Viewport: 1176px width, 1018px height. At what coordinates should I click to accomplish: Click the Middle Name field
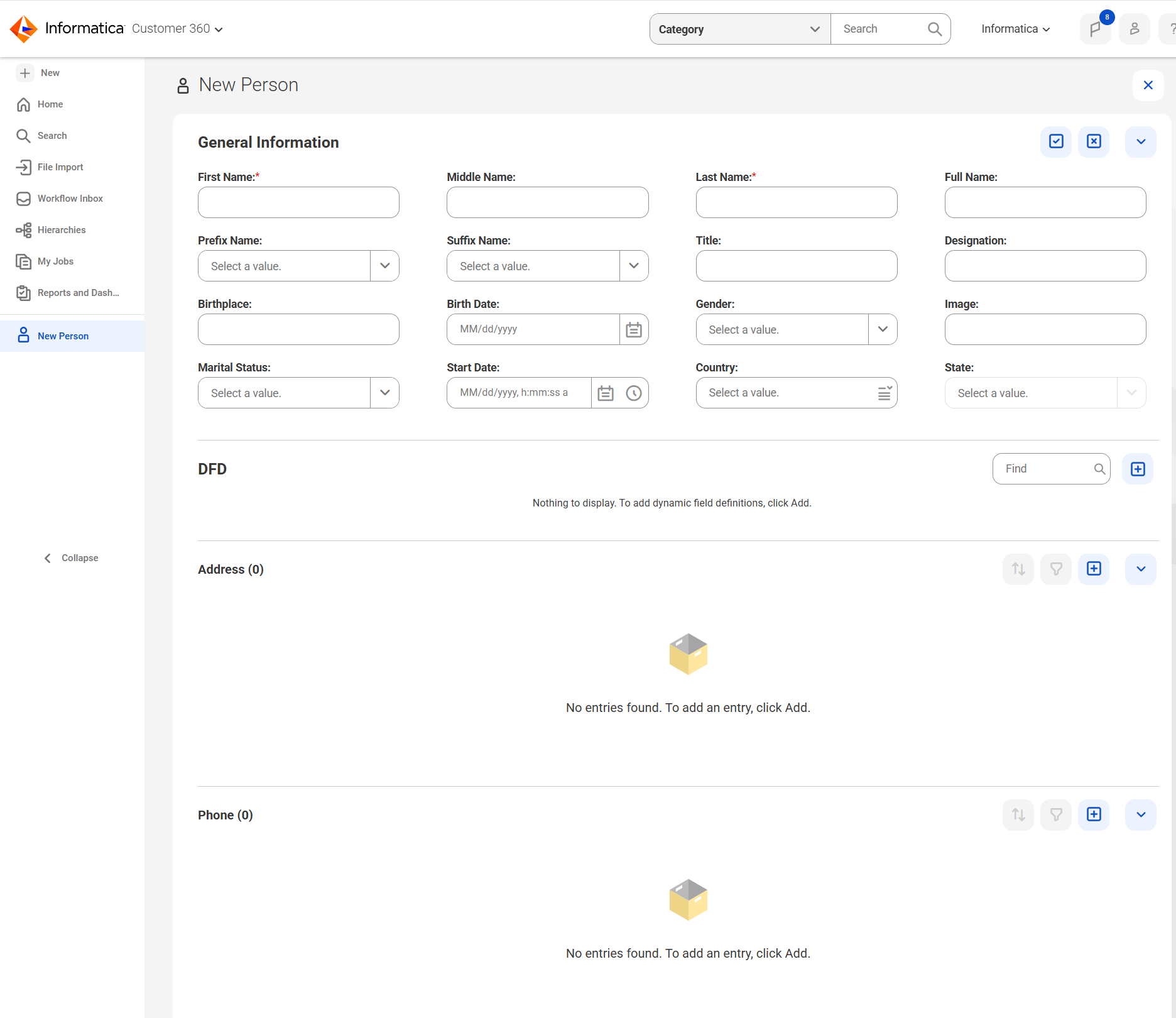[x=547, y=202]
